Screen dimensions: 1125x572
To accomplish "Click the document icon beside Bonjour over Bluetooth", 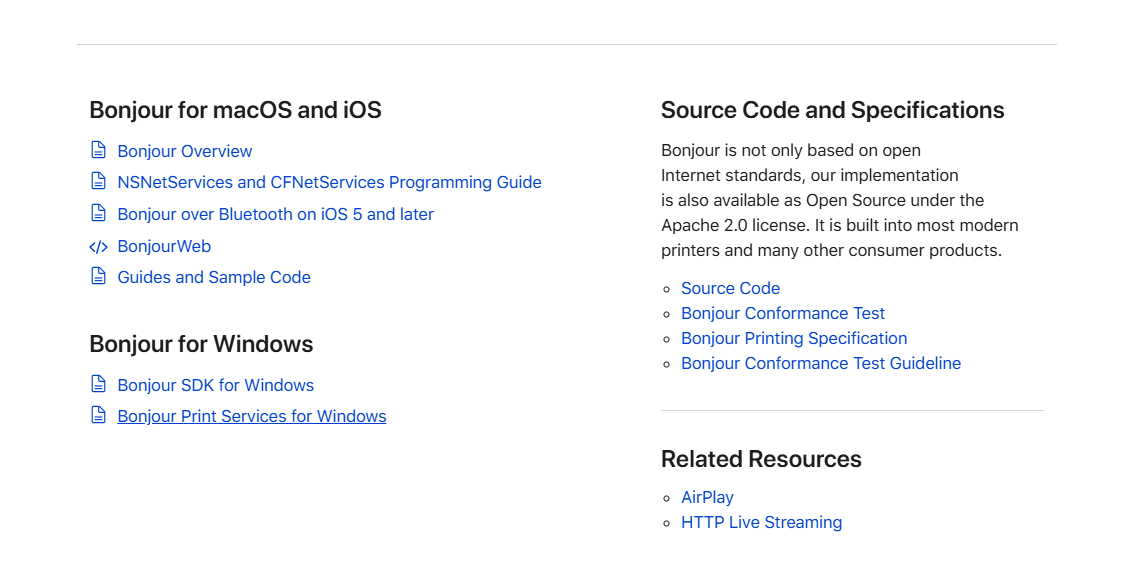I will (98, 213).
